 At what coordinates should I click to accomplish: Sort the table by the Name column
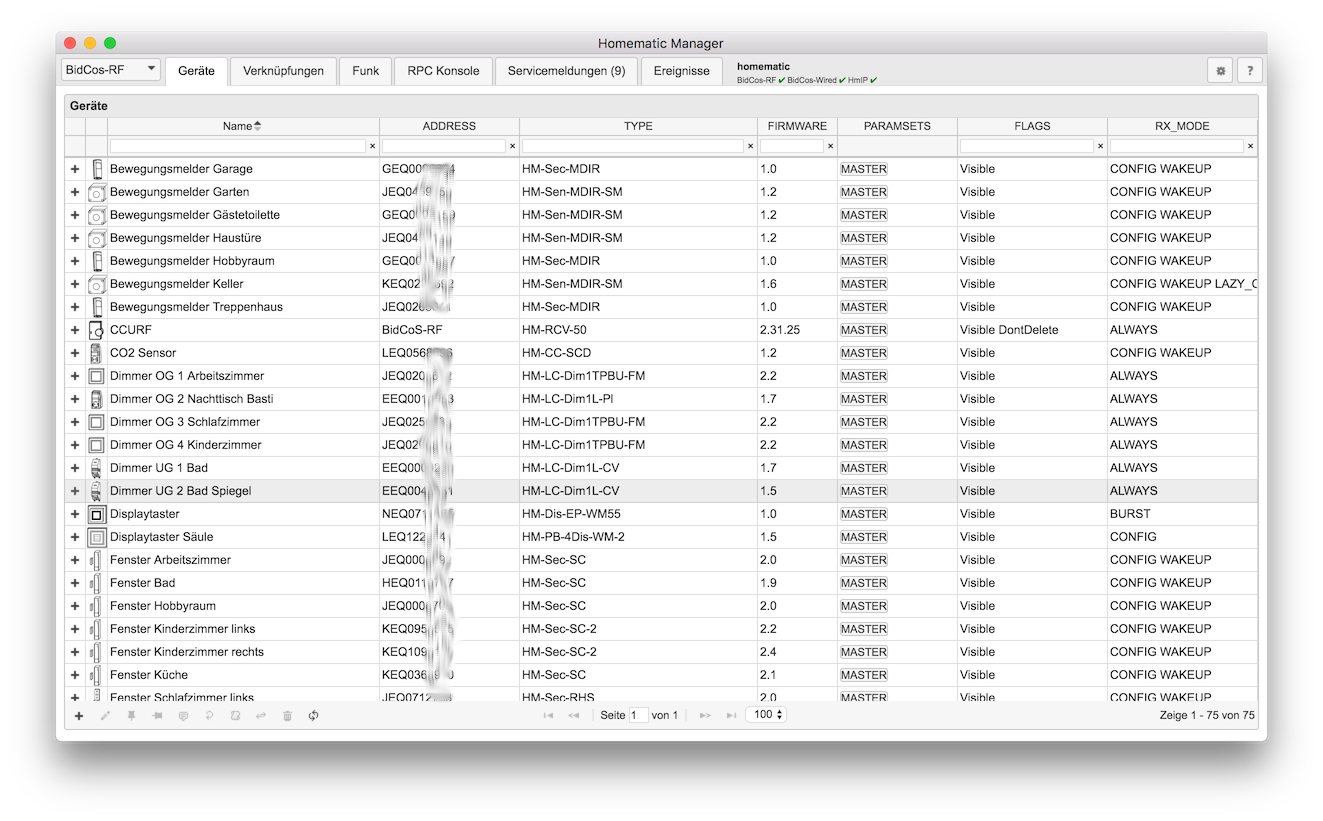point(243,126)
